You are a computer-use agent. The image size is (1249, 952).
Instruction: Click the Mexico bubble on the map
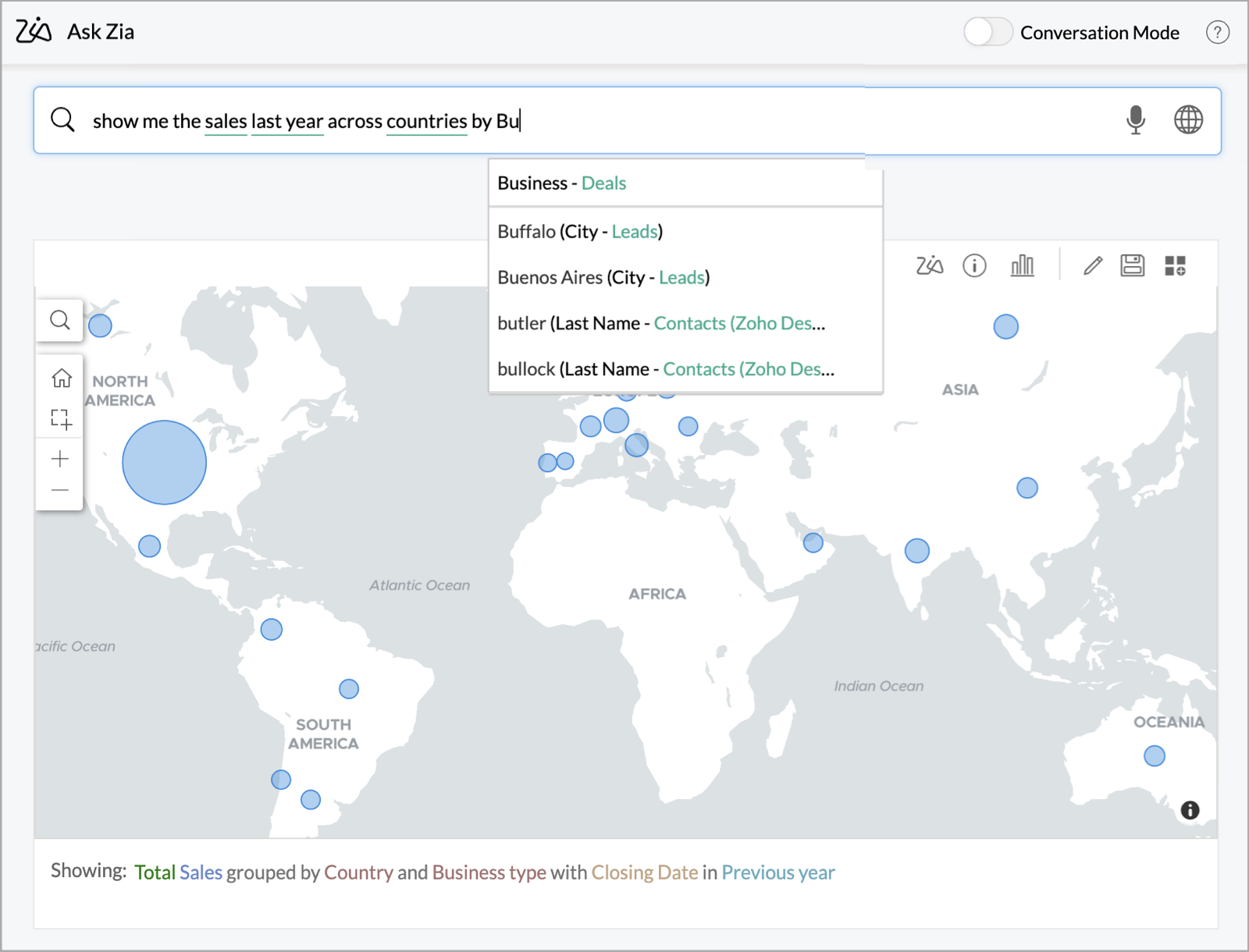click(x=149, y=545)
